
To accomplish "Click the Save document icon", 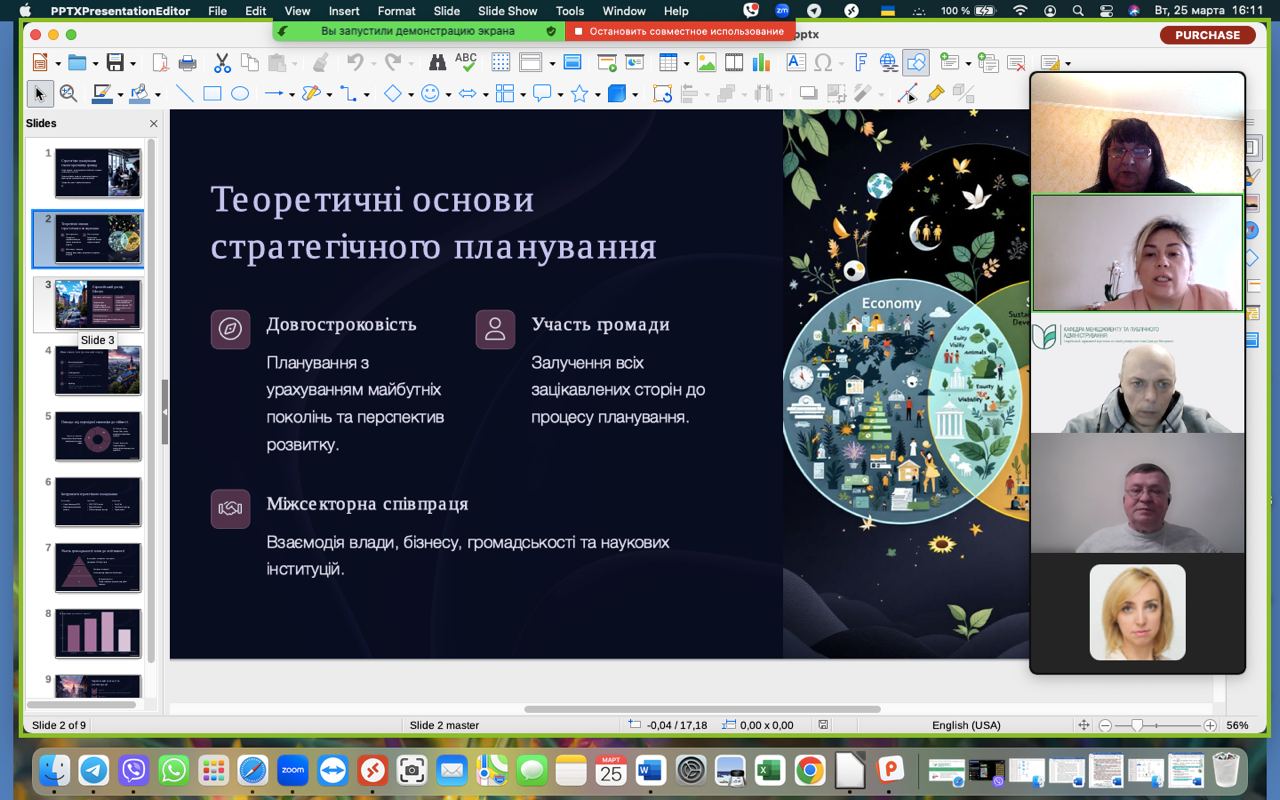I will 115,63.
